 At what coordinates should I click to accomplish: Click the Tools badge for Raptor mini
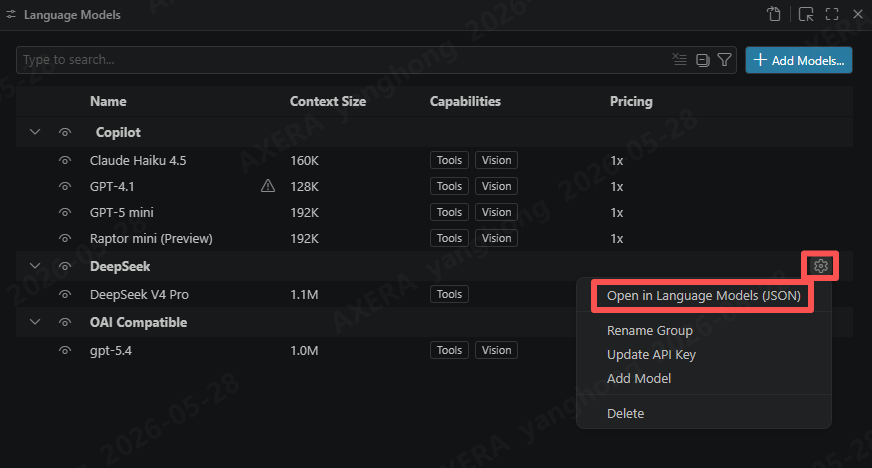449,238
